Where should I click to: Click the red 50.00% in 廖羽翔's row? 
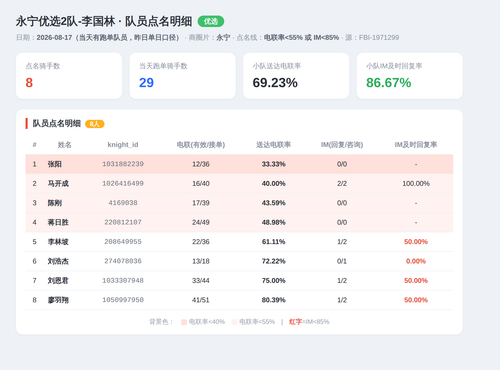tap(416, 300)
